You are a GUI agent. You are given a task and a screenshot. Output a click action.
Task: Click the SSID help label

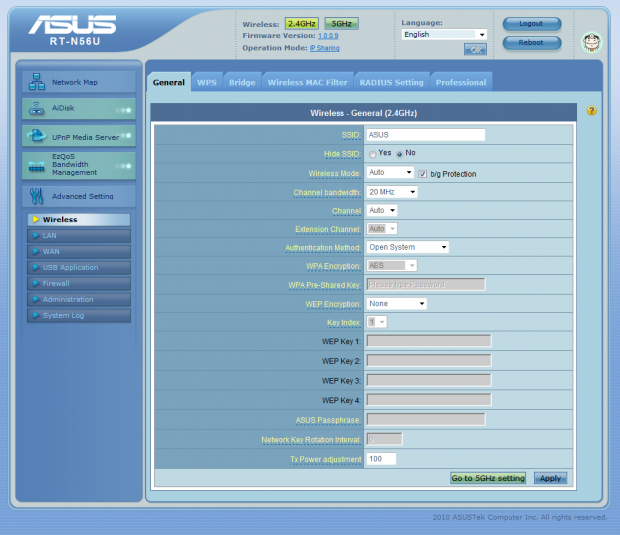point(351,135)
